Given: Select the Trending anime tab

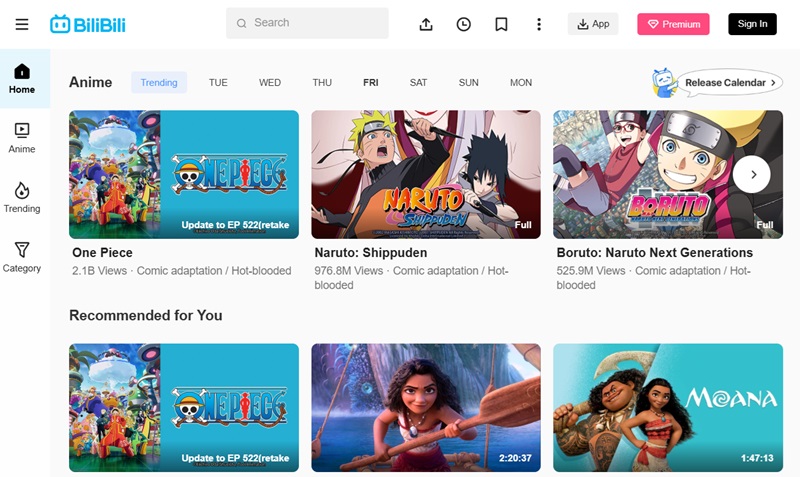Looking at the screenshot, I should pos(159,83).
